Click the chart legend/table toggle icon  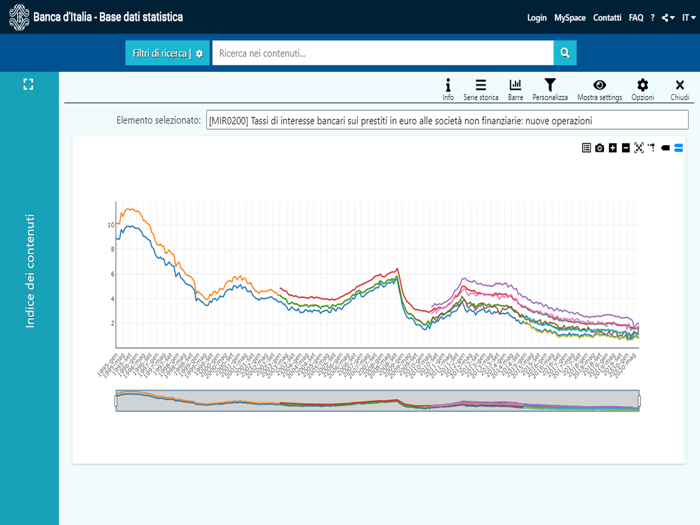coord(586,148)
